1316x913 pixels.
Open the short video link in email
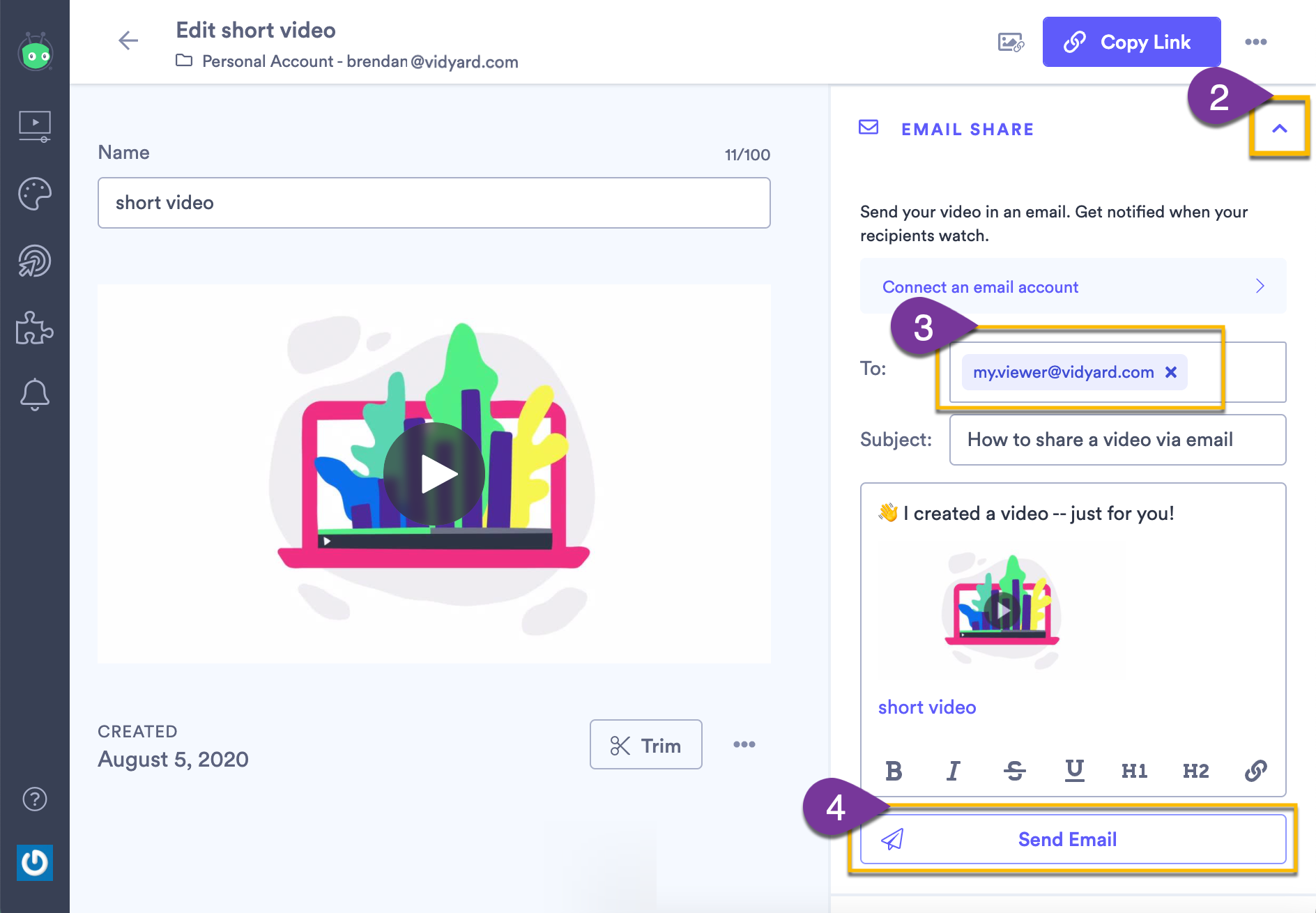coord(926,707)
